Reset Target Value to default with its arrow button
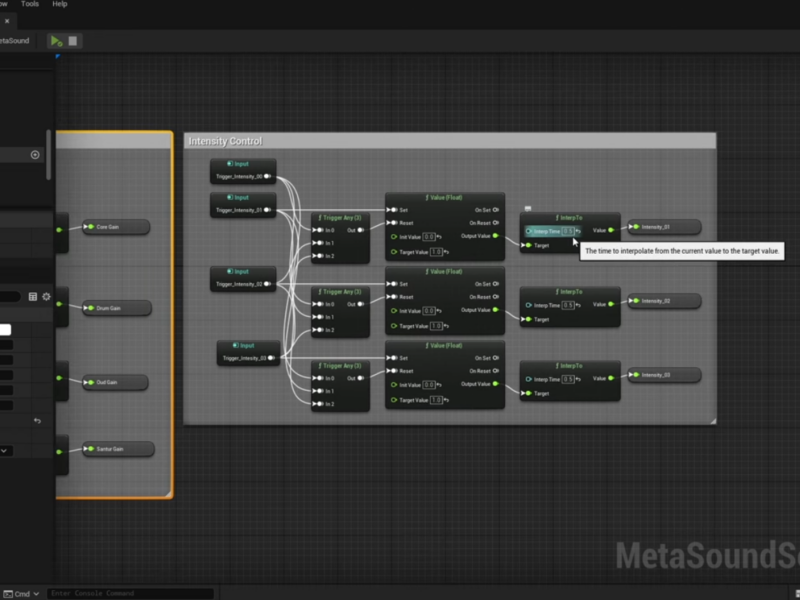 [446, 251]
